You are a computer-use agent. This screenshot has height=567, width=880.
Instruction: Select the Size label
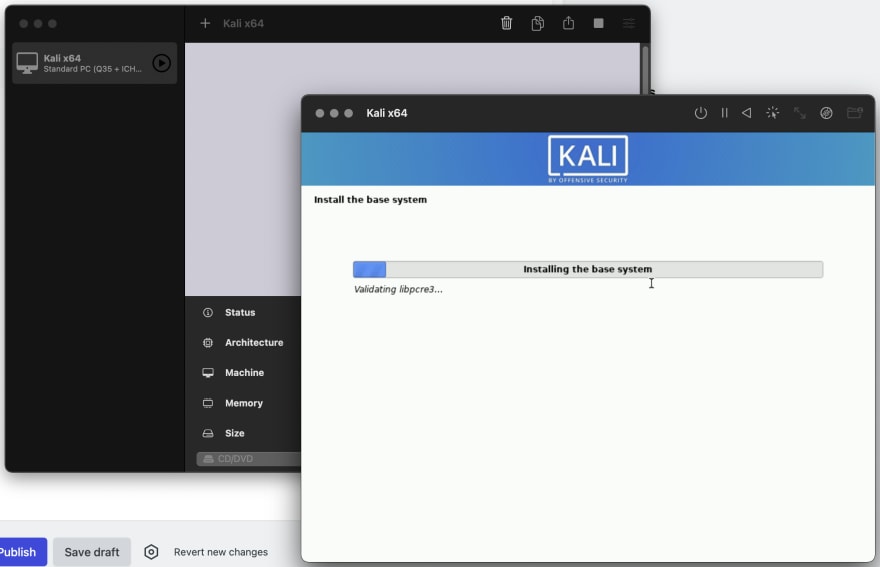click(235, 433)
